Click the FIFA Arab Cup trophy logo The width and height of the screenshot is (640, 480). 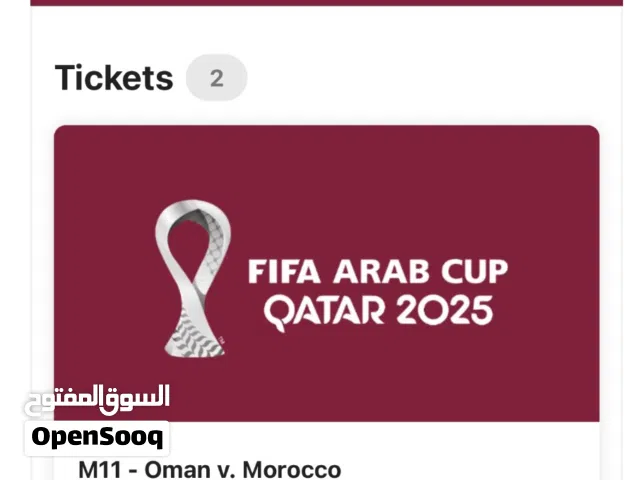coord(193,277)
